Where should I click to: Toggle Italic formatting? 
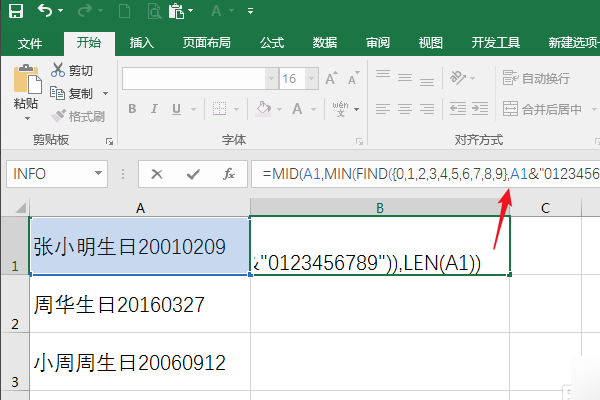(x=154, y=109)
